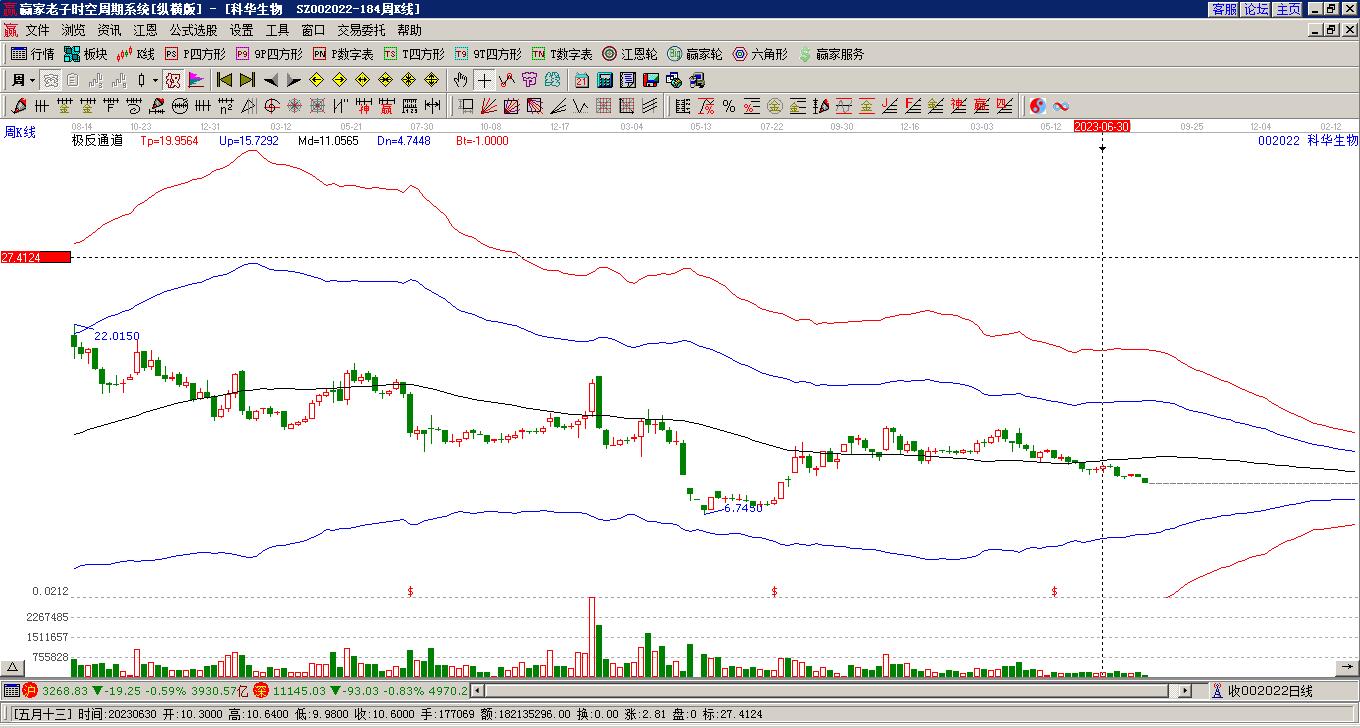Click the percent sign drawing tool
The image size is (1360, 728).
729,106
